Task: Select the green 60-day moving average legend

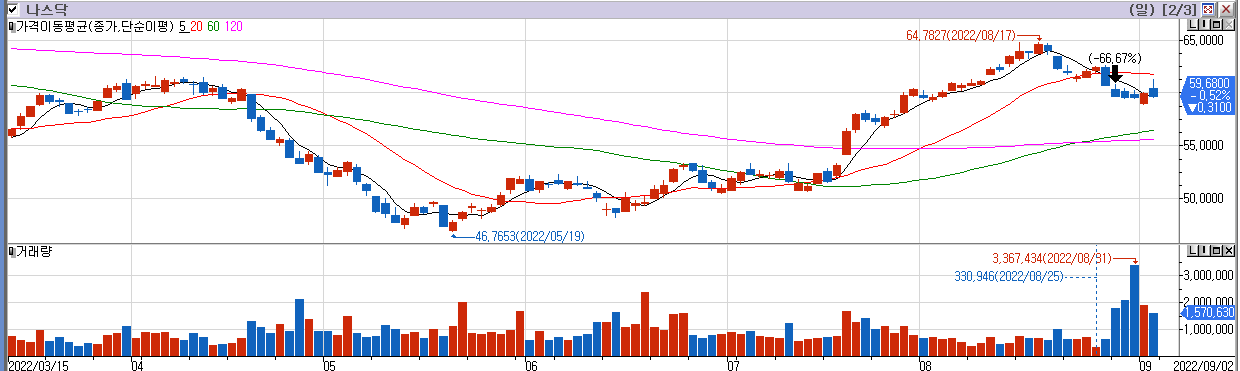Action: (x=213, y=26)
